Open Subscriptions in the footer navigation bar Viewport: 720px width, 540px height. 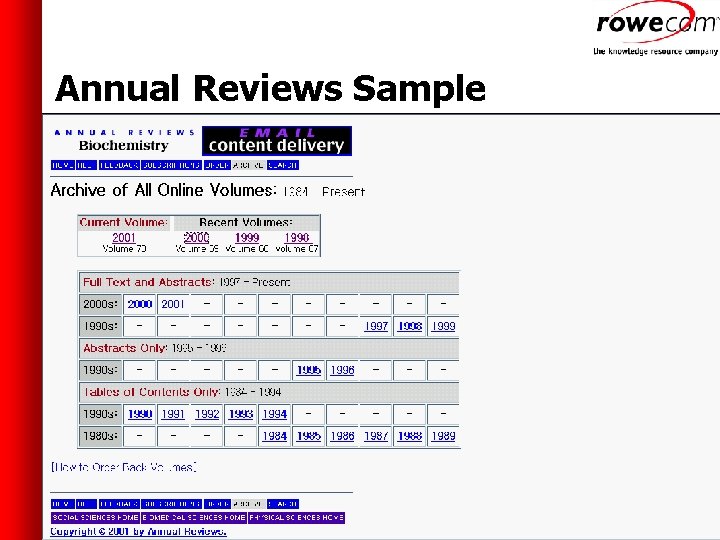(171, 504)
